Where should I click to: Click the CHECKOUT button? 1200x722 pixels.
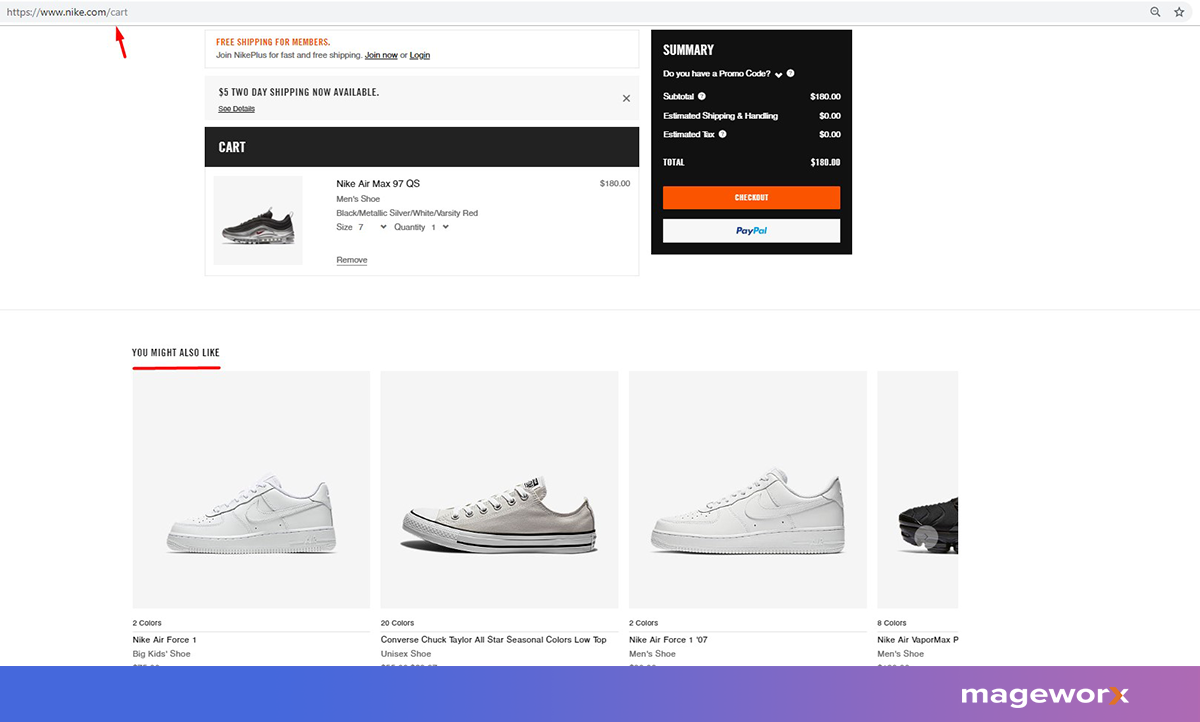[x=751, y=197]
